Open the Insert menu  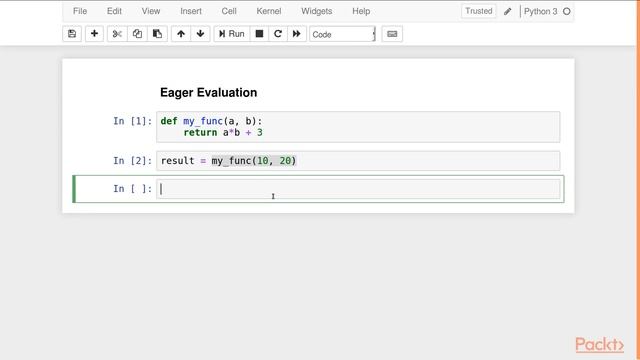pyautogui.click(x=191, y=11)
